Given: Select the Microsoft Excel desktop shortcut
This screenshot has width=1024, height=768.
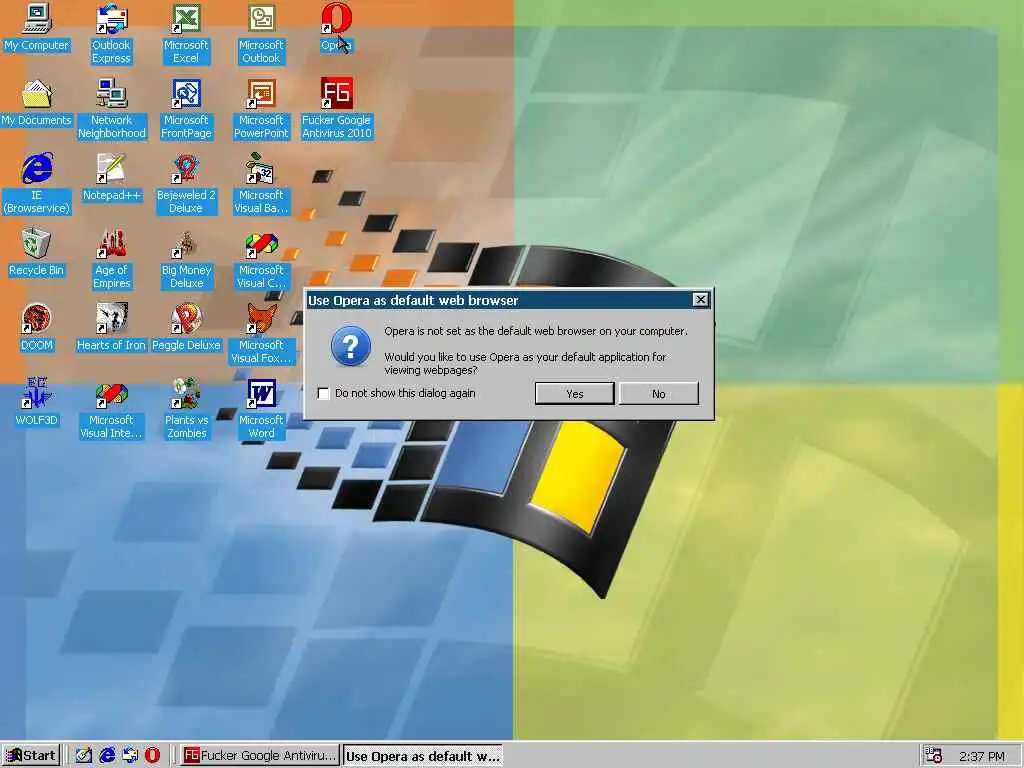Looking at the screenshot, I should click(x=186, y=34).
